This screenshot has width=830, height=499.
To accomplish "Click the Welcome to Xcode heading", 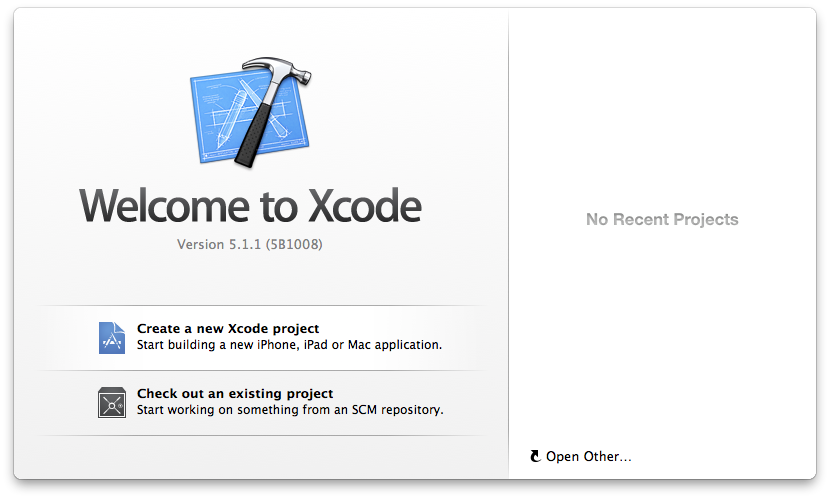I will 250,205.
